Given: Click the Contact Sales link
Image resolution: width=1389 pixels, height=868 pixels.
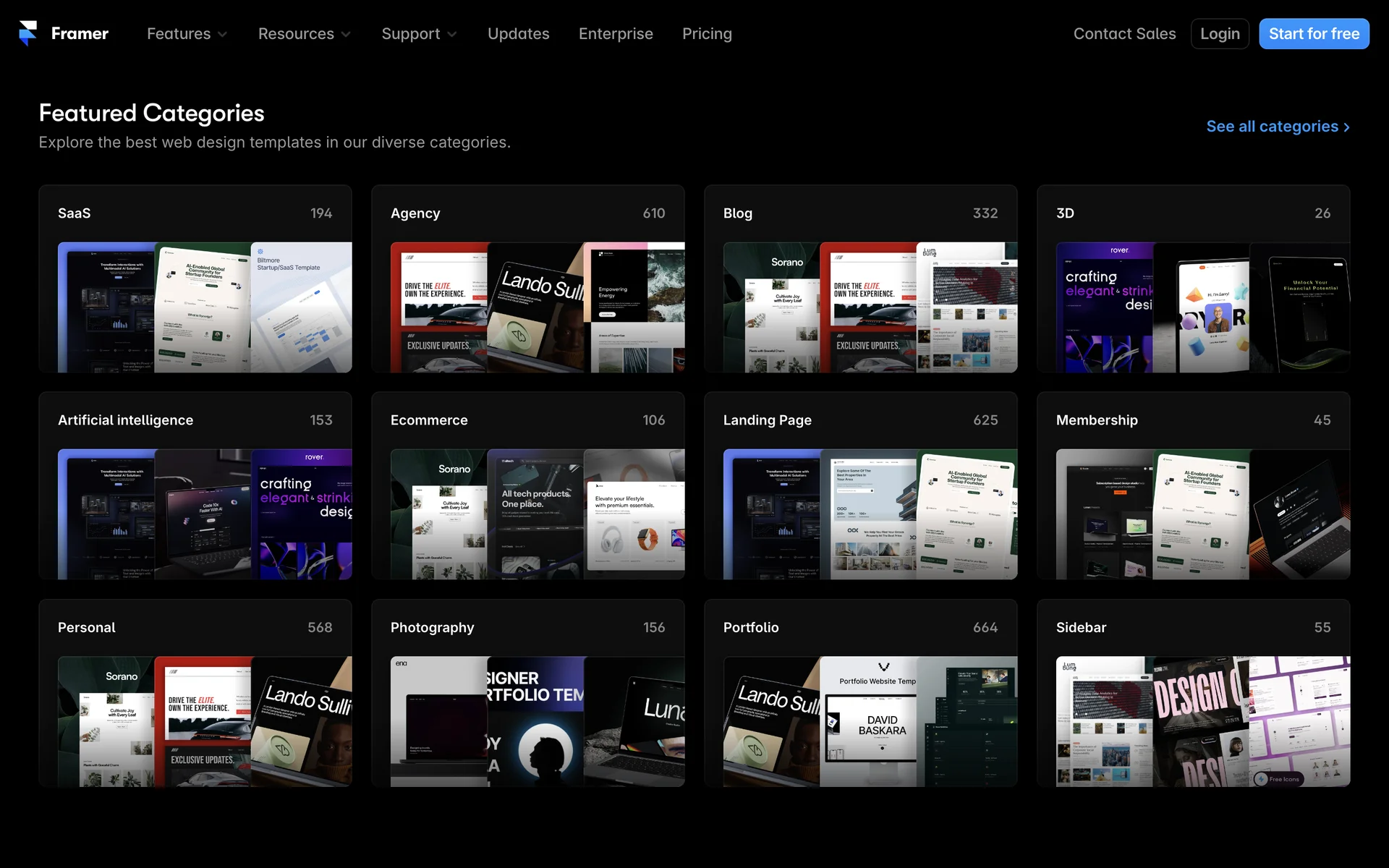Looking at the screenshot, I should pos(1124,34).
